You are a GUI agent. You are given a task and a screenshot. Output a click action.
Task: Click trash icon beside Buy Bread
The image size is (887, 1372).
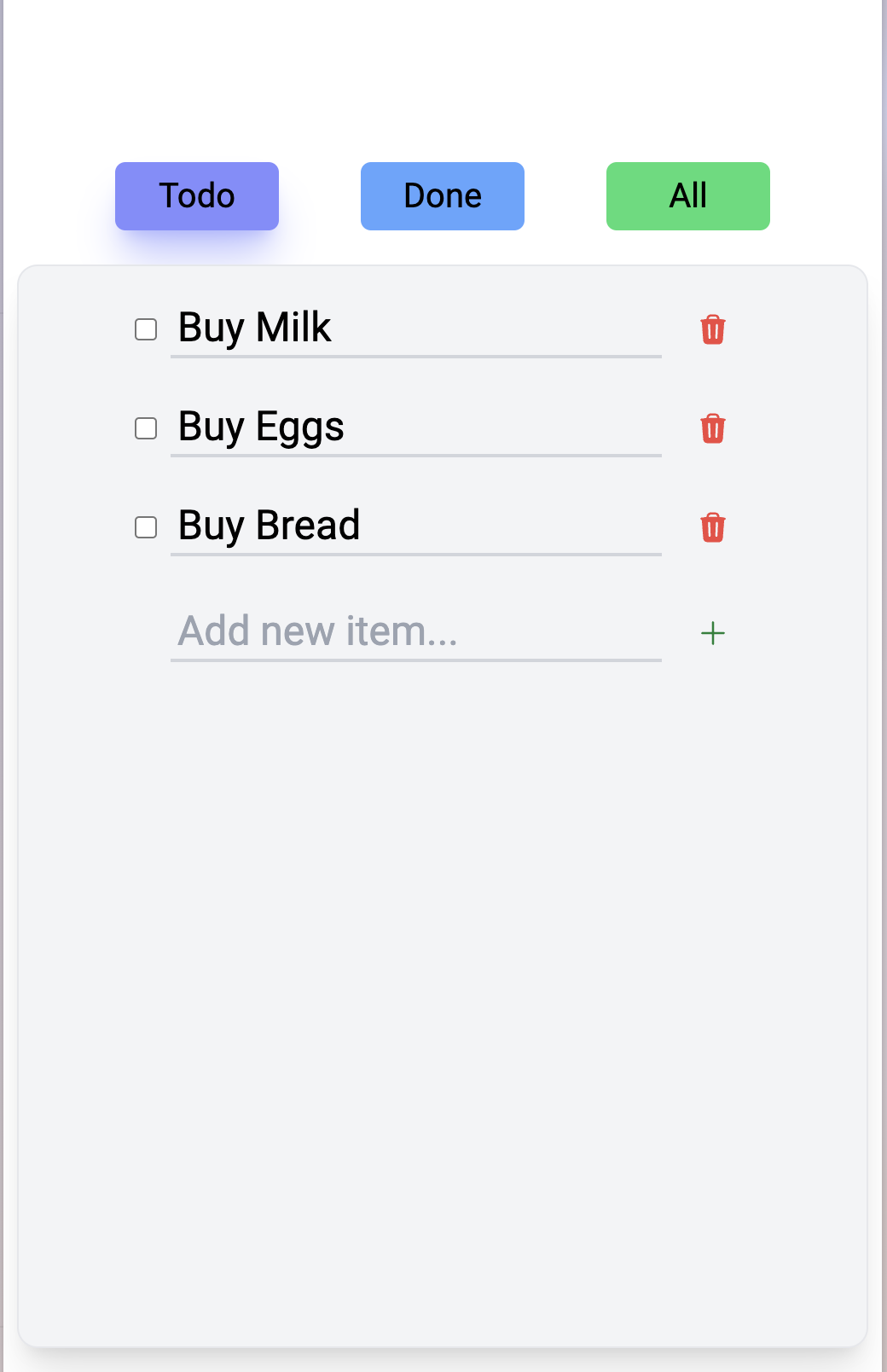pyautogui.click(x=713, y=527)
